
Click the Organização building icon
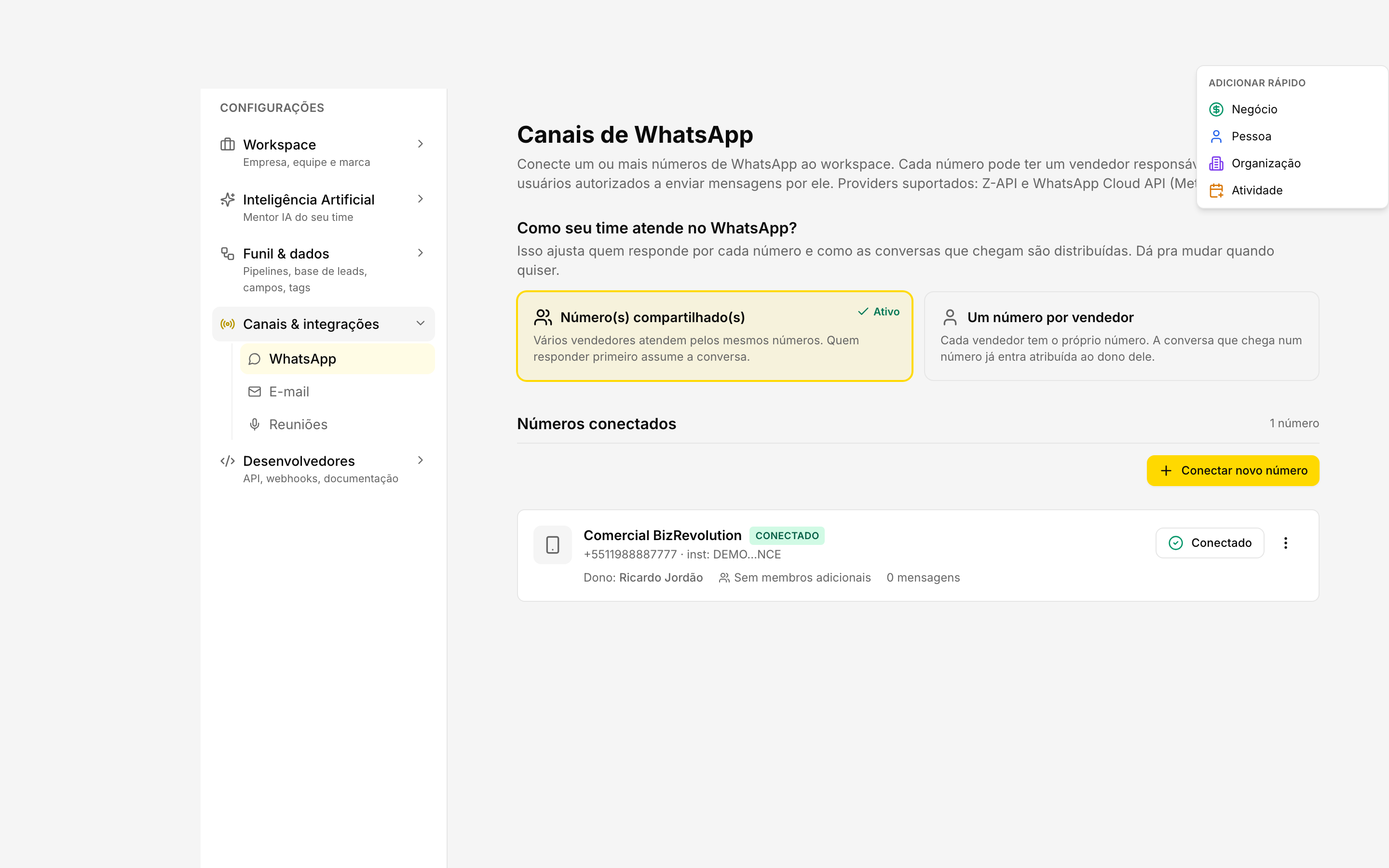tap(1216, 163)
